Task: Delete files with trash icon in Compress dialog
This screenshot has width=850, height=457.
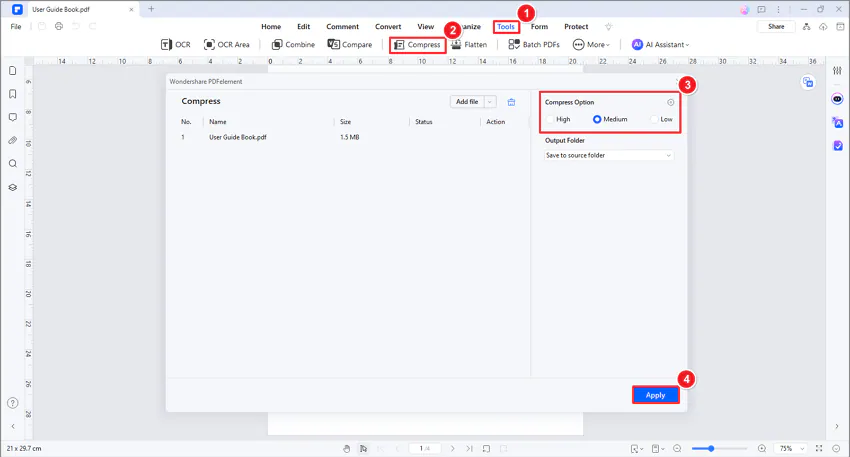Action: click(511, 102)
